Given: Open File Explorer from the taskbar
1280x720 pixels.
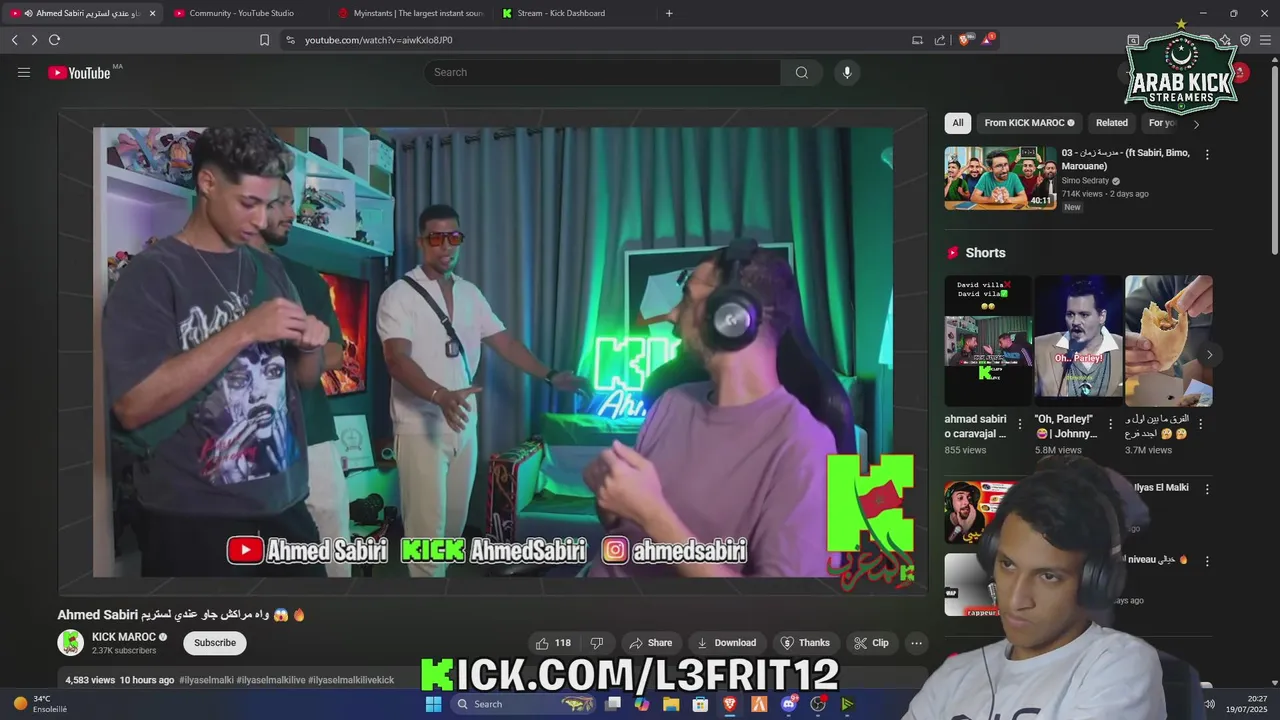Looking at the screenshot, I should coord(671,704).
